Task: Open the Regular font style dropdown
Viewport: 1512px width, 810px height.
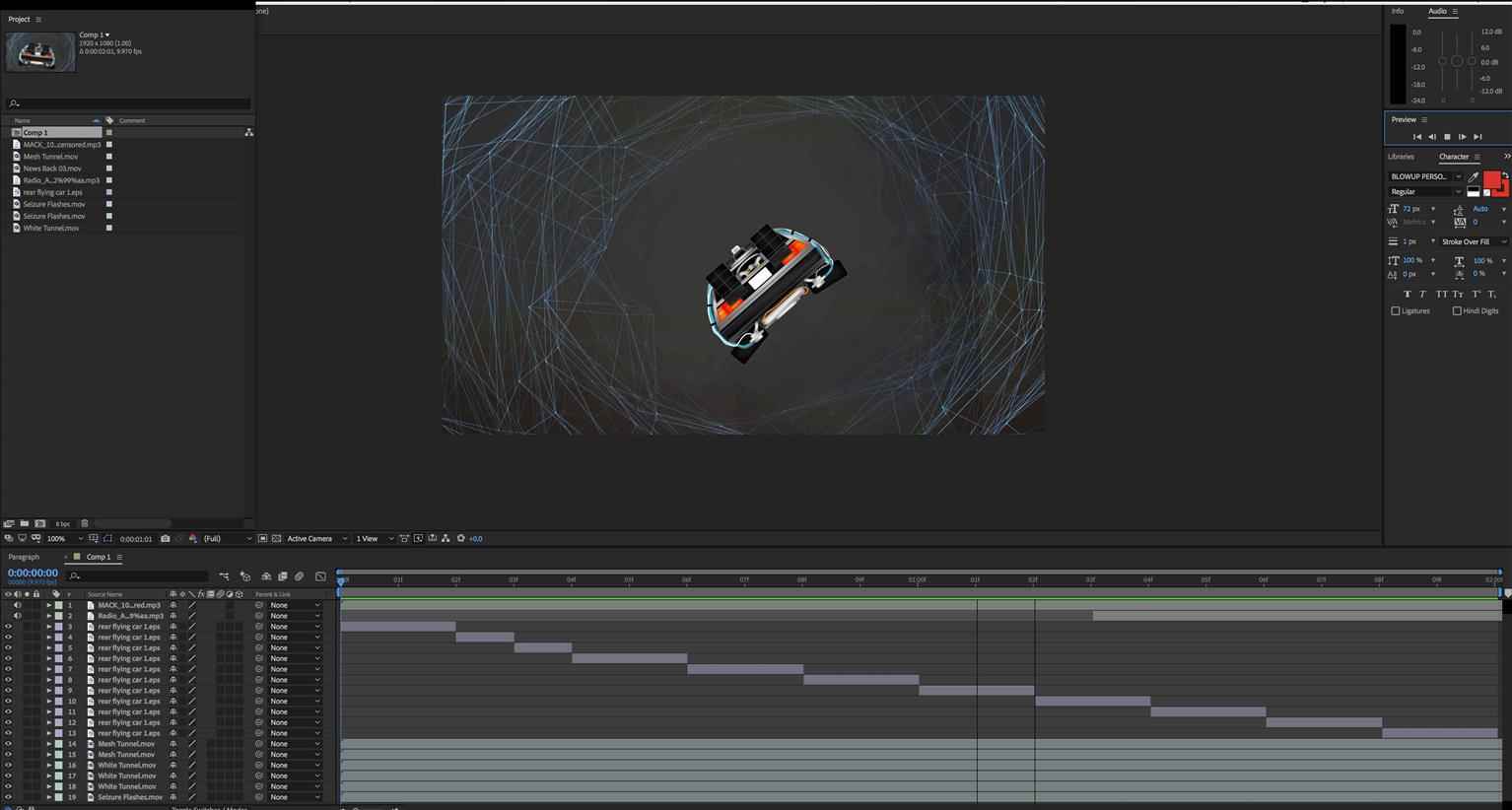Action: click(1425, 192)
